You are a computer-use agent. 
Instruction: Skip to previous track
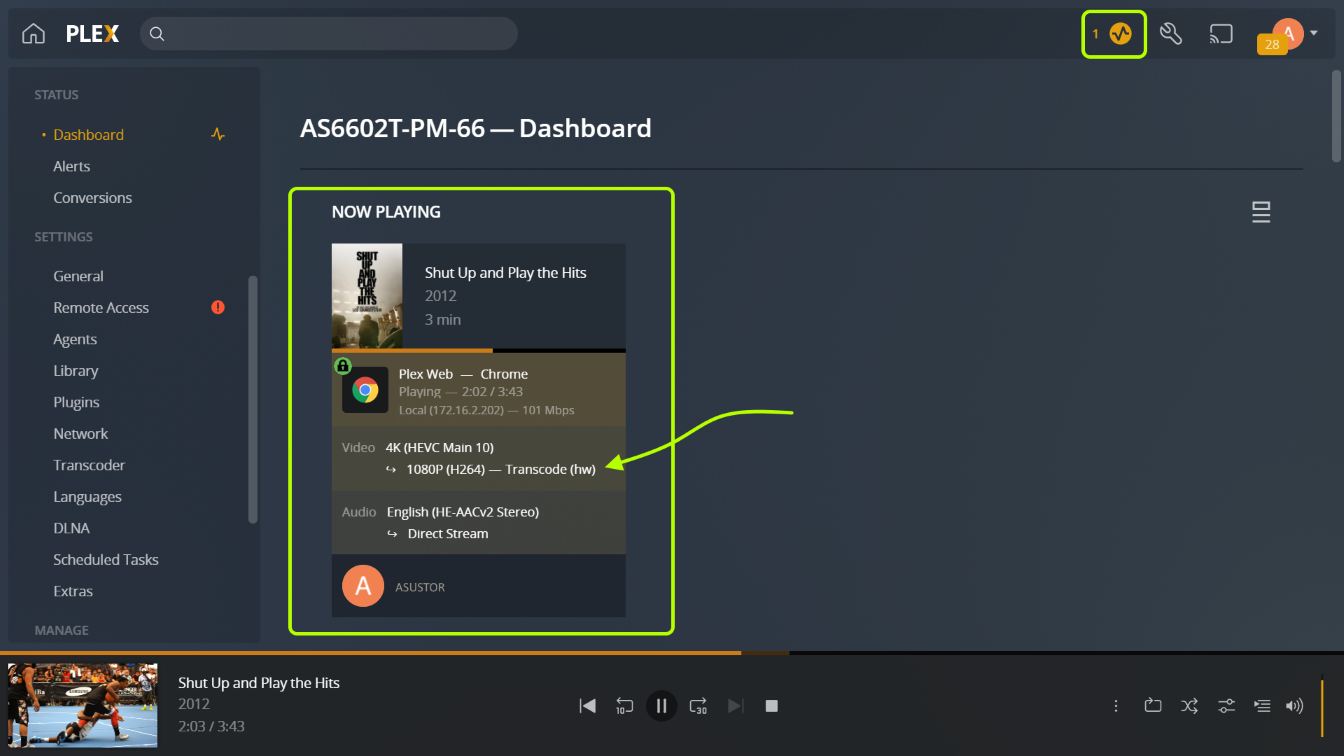tap(588, 706)
